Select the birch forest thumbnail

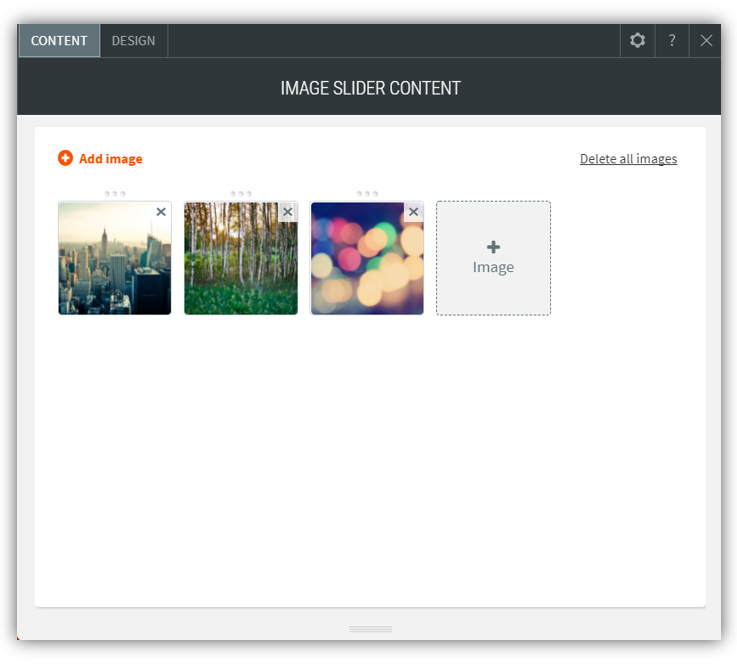pyautogui.click(x=241, y=258)
